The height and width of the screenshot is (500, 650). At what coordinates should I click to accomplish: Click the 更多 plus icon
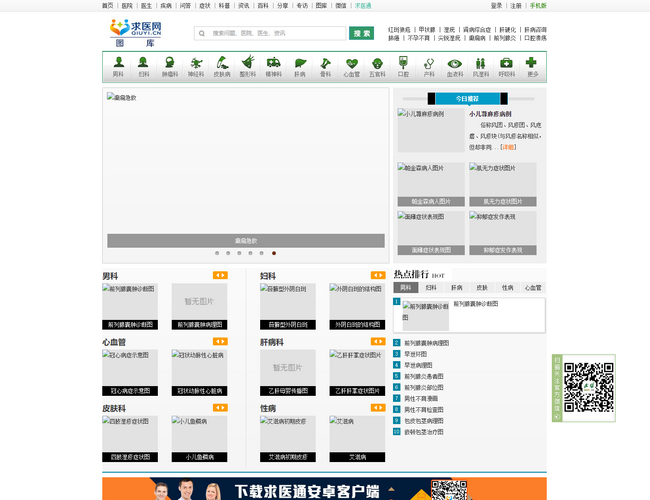coord(532,66)
